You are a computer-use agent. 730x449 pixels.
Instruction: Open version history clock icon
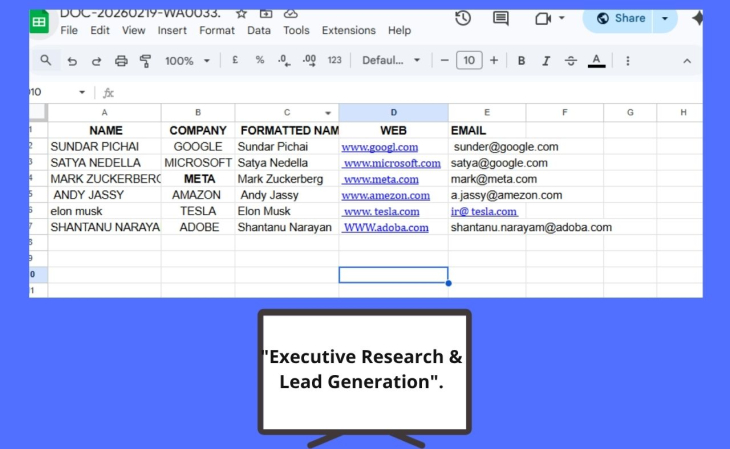point(463,19)
